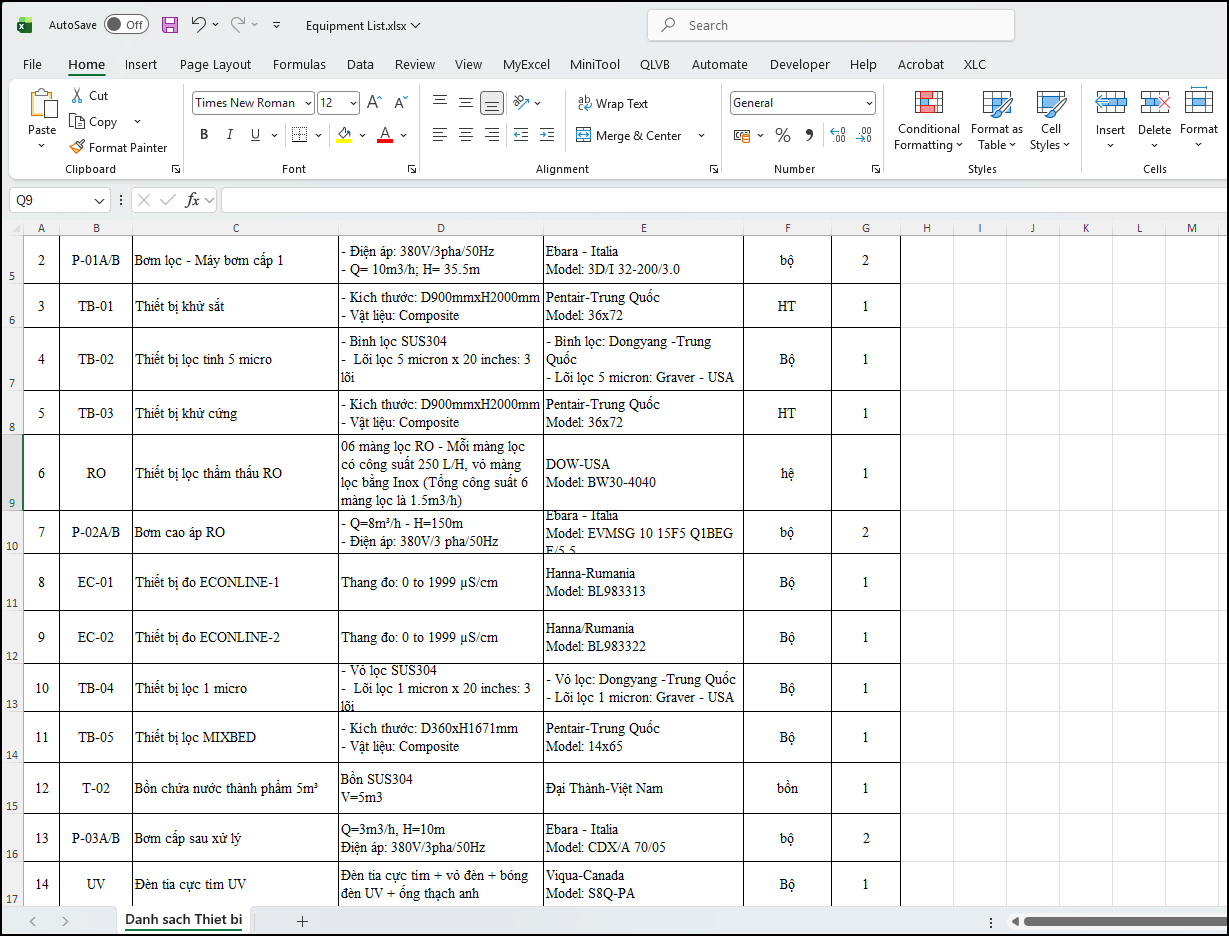Click the Undo arrow icon
The width and height of the screenshot is (1229, 936).
pos(198,25)
